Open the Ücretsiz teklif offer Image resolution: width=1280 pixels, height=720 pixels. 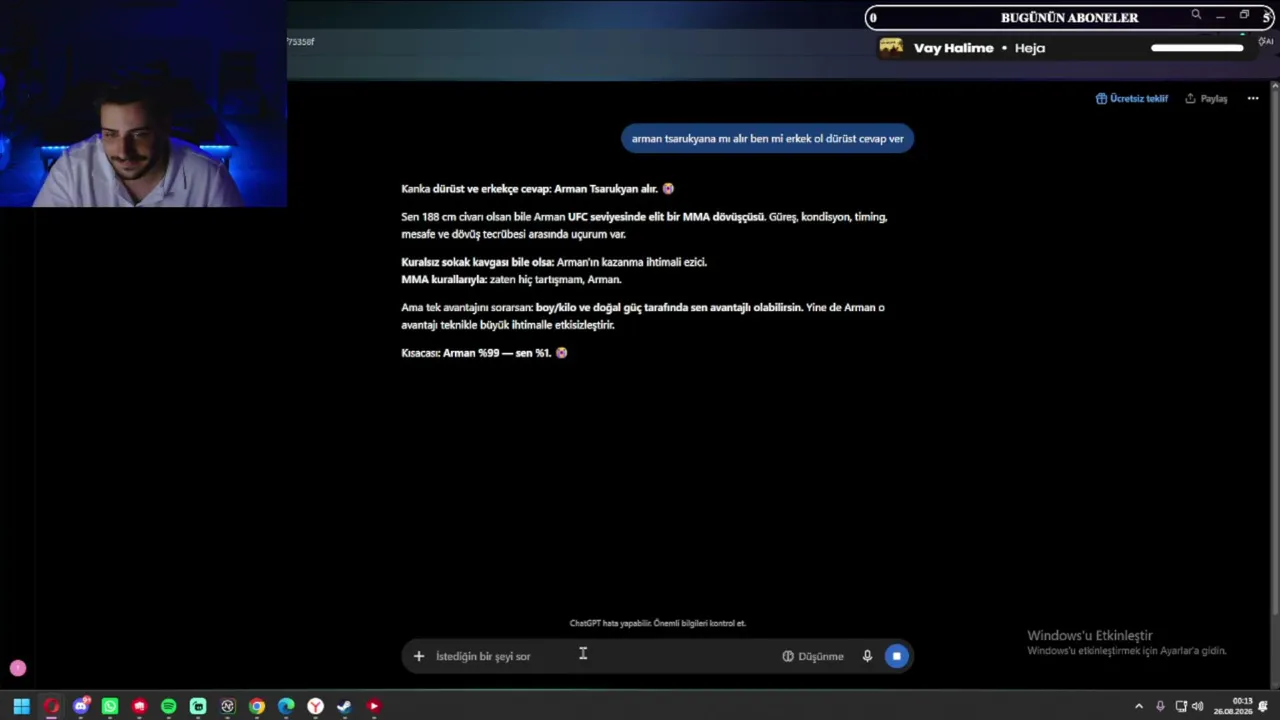1132,99
